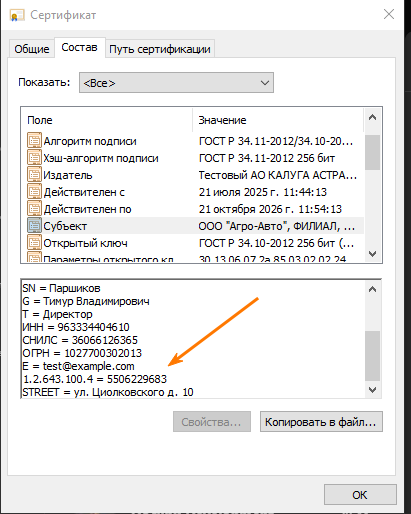The width and height of the screenshot is (411, 514).
Task: Click value 21 октября 2026 г. 11:54:13
Action: (270, 209)
